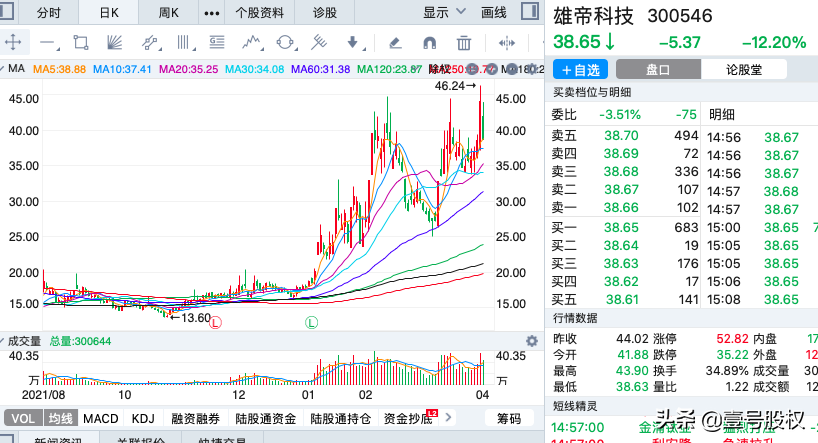Switch to 分时 intraday tab
Viewport: 818px width, 443px height.
[x=49, y=13]
